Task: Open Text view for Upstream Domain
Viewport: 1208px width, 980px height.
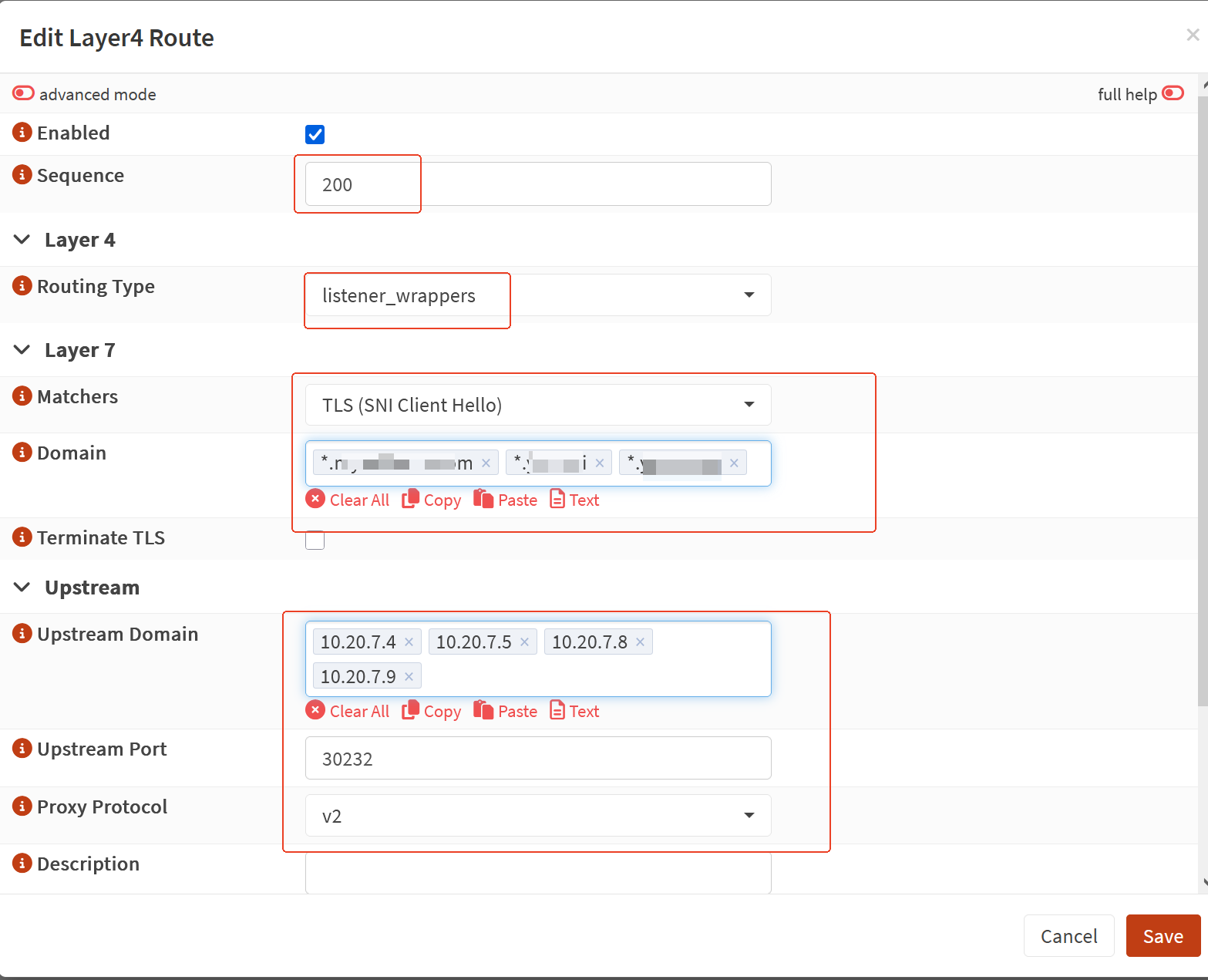Action: point(574,711)
